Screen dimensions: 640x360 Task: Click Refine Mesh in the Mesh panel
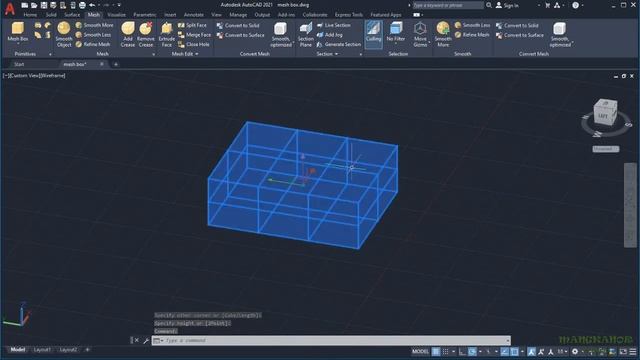pos(93,44)
